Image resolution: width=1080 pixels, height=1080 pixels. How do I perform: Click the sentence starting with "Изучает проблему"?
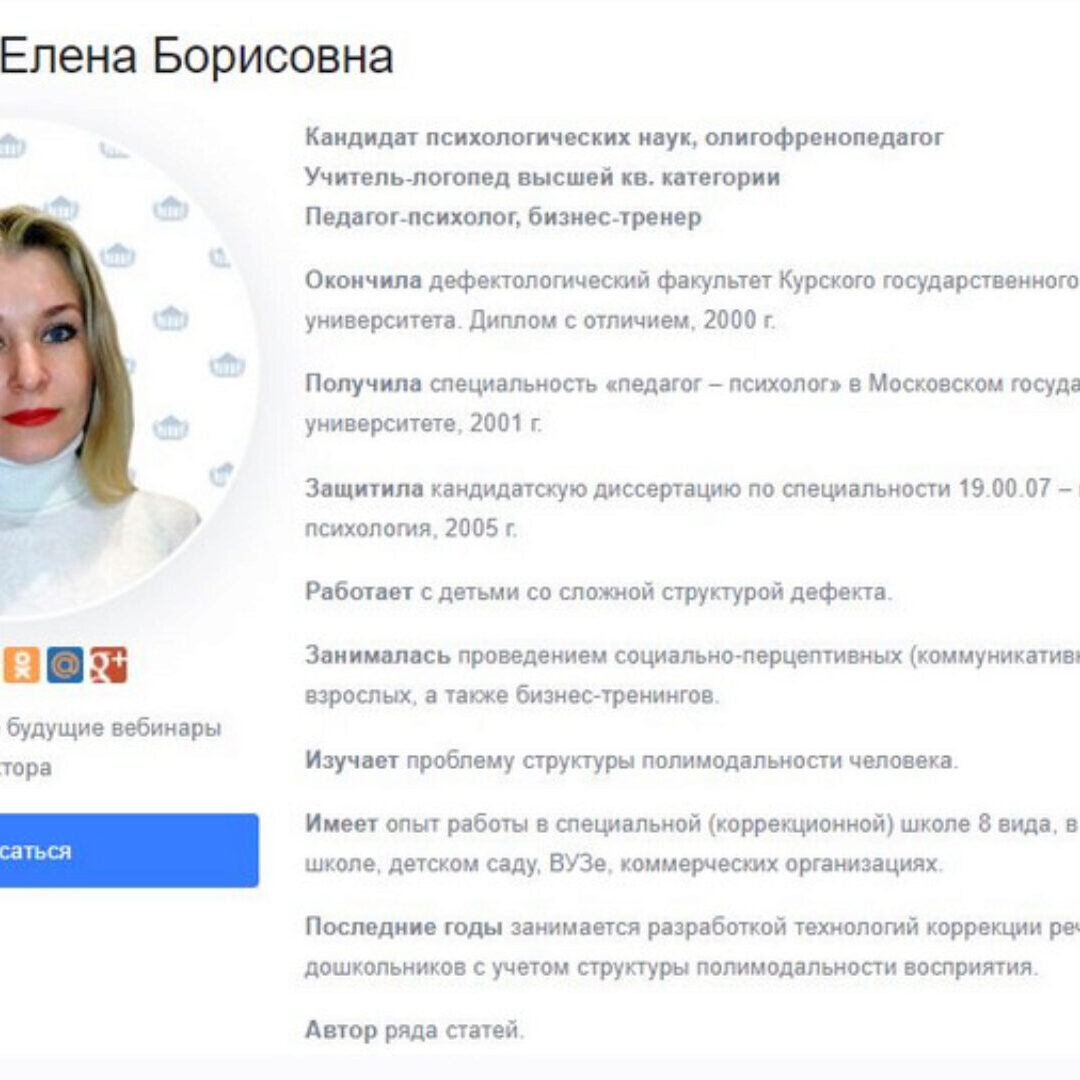pyautogui.click(x=632, y=761)
